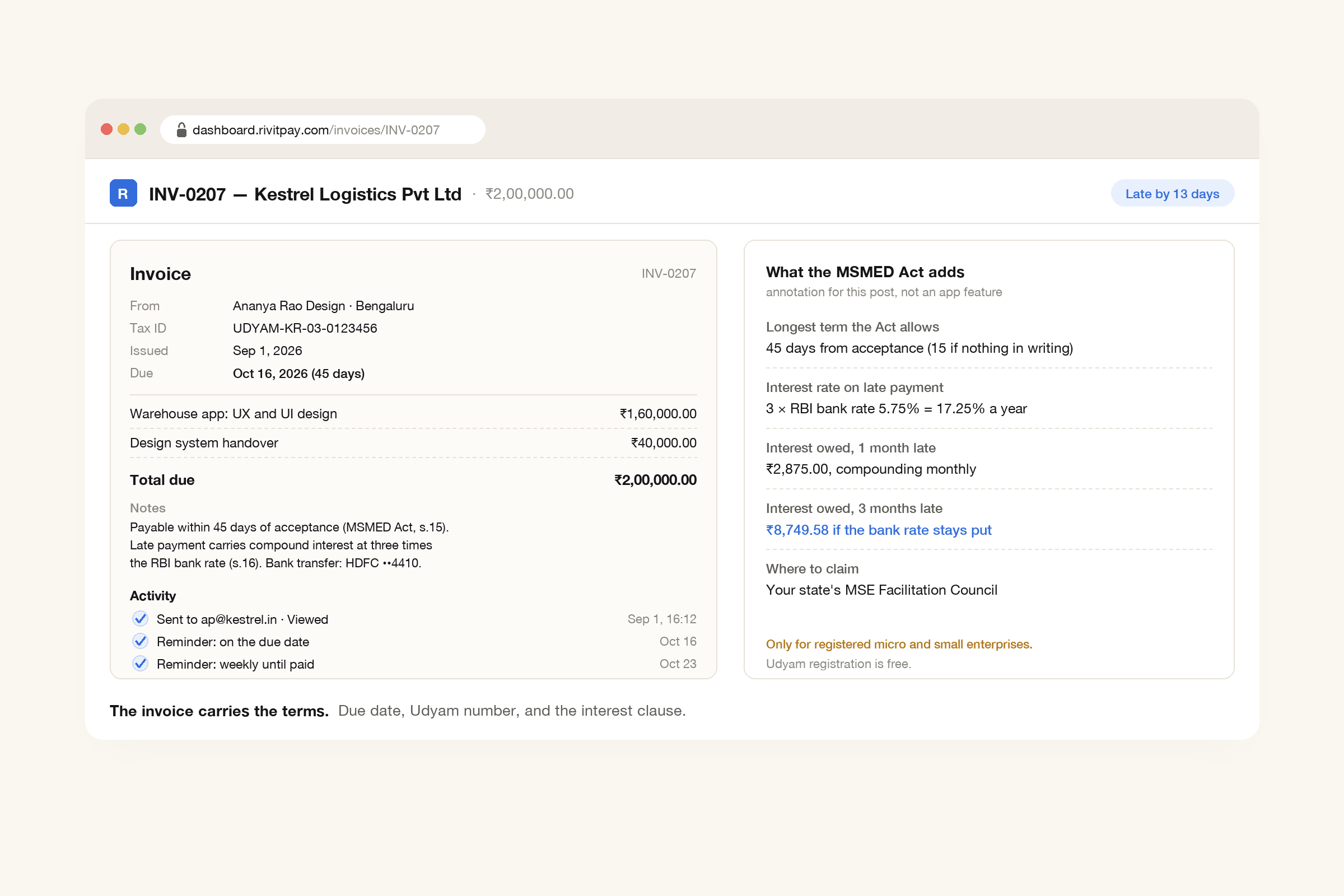Click timestamp 'Sep 1, 16:12'
Image resolution: width=1344 pixels, height=896 pixels.
click(662, 619)
